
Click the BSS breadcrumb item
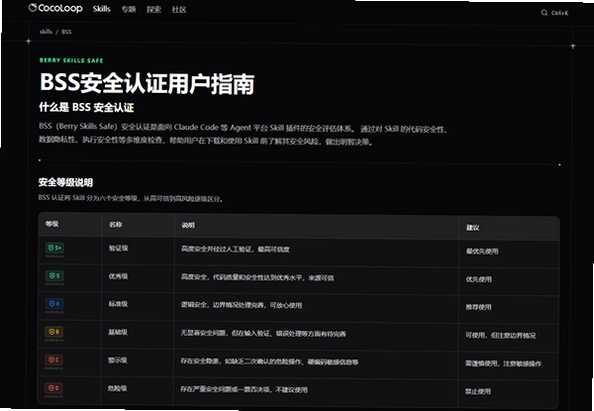[x=66, y=32]
